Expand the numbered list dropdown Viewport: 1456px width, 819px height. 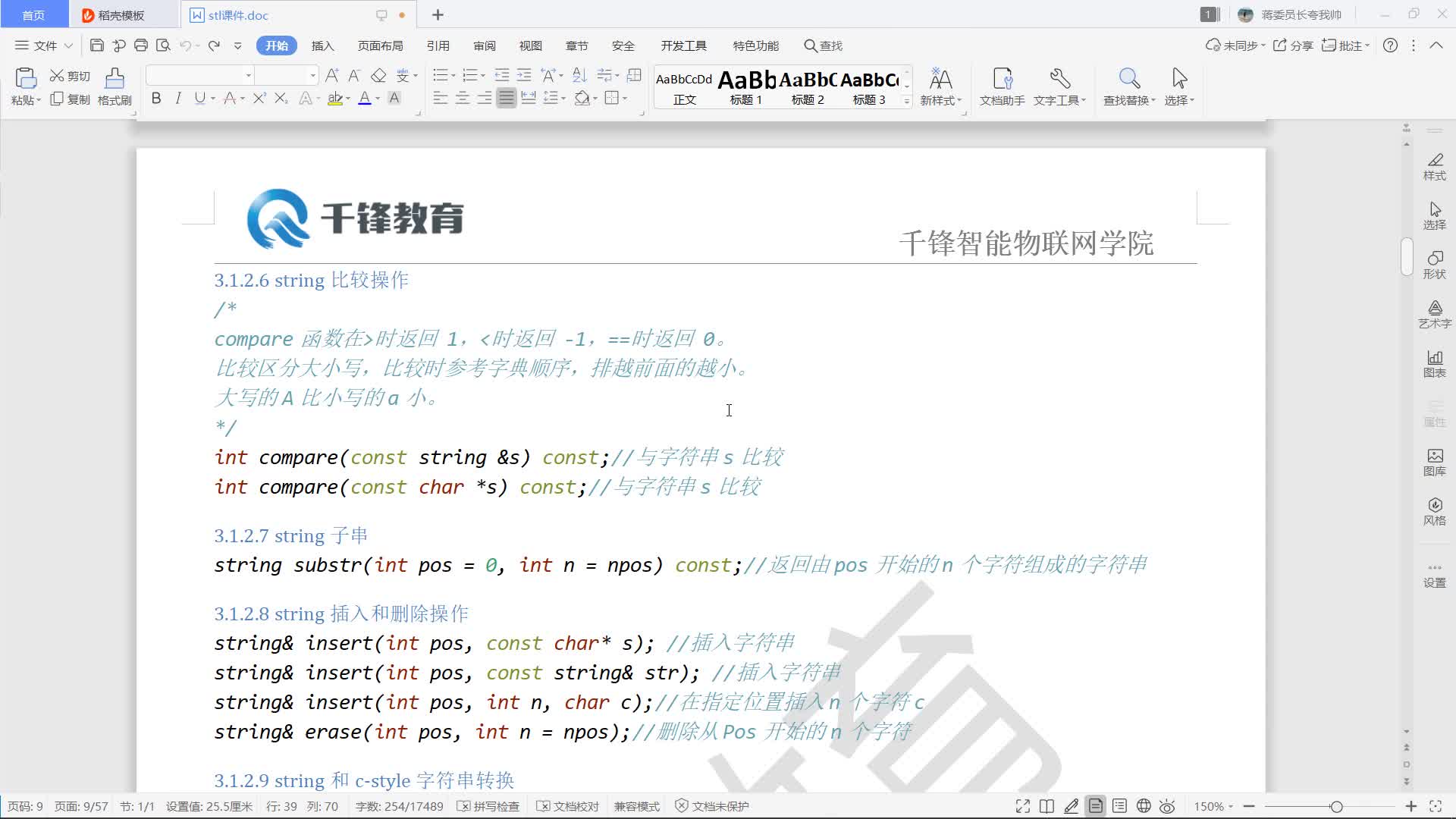coord(483,76)
